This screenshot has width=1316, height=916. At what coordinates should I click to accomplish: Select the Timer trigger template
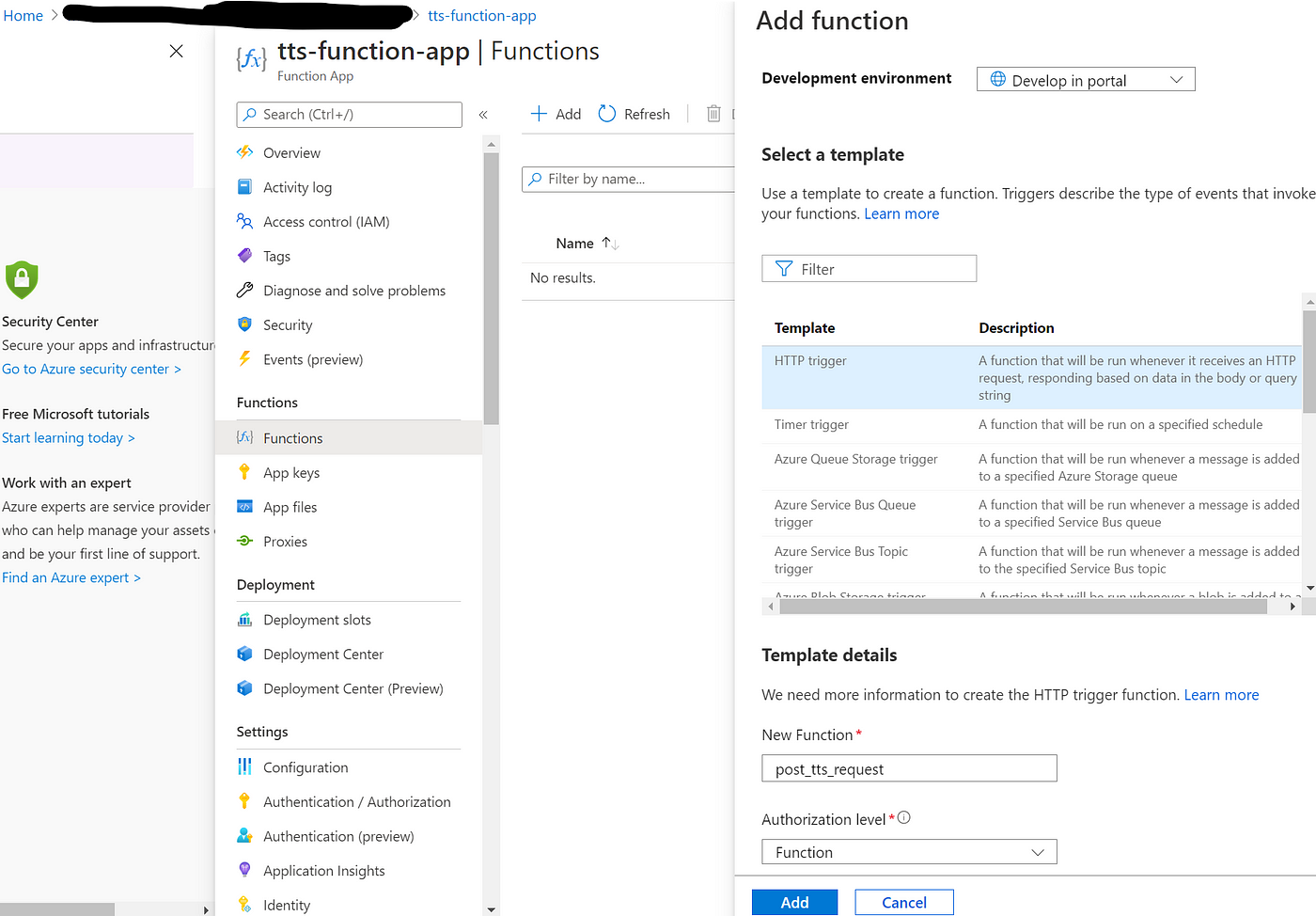tap(1031, 425)
